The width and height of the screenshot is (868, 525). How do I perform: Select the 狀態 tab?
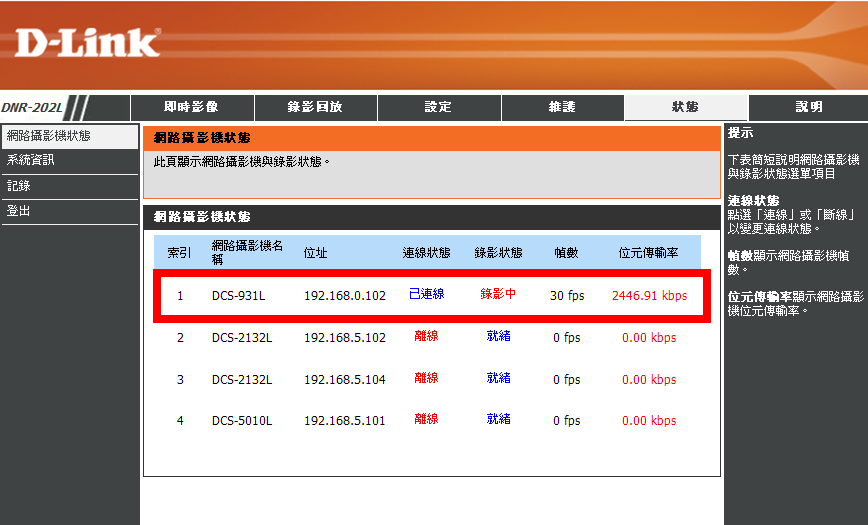click(686, 107)
